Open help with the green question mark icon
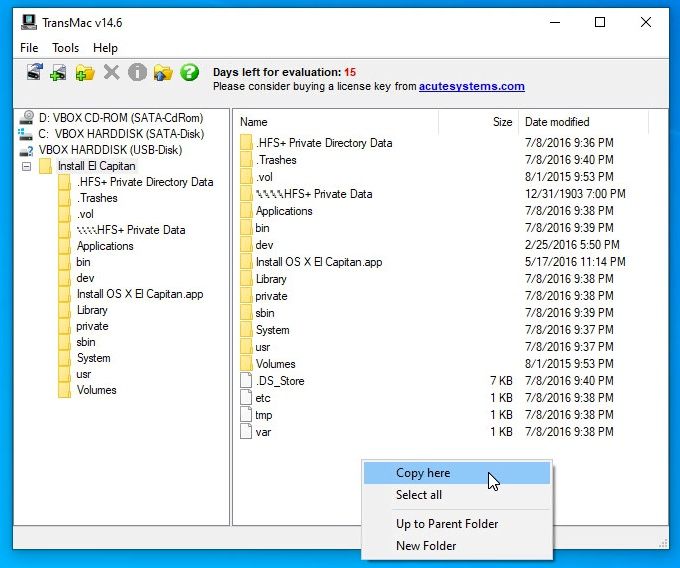Image resolution: width=680 pixels, height=568 pixels. tap(189, 72)
